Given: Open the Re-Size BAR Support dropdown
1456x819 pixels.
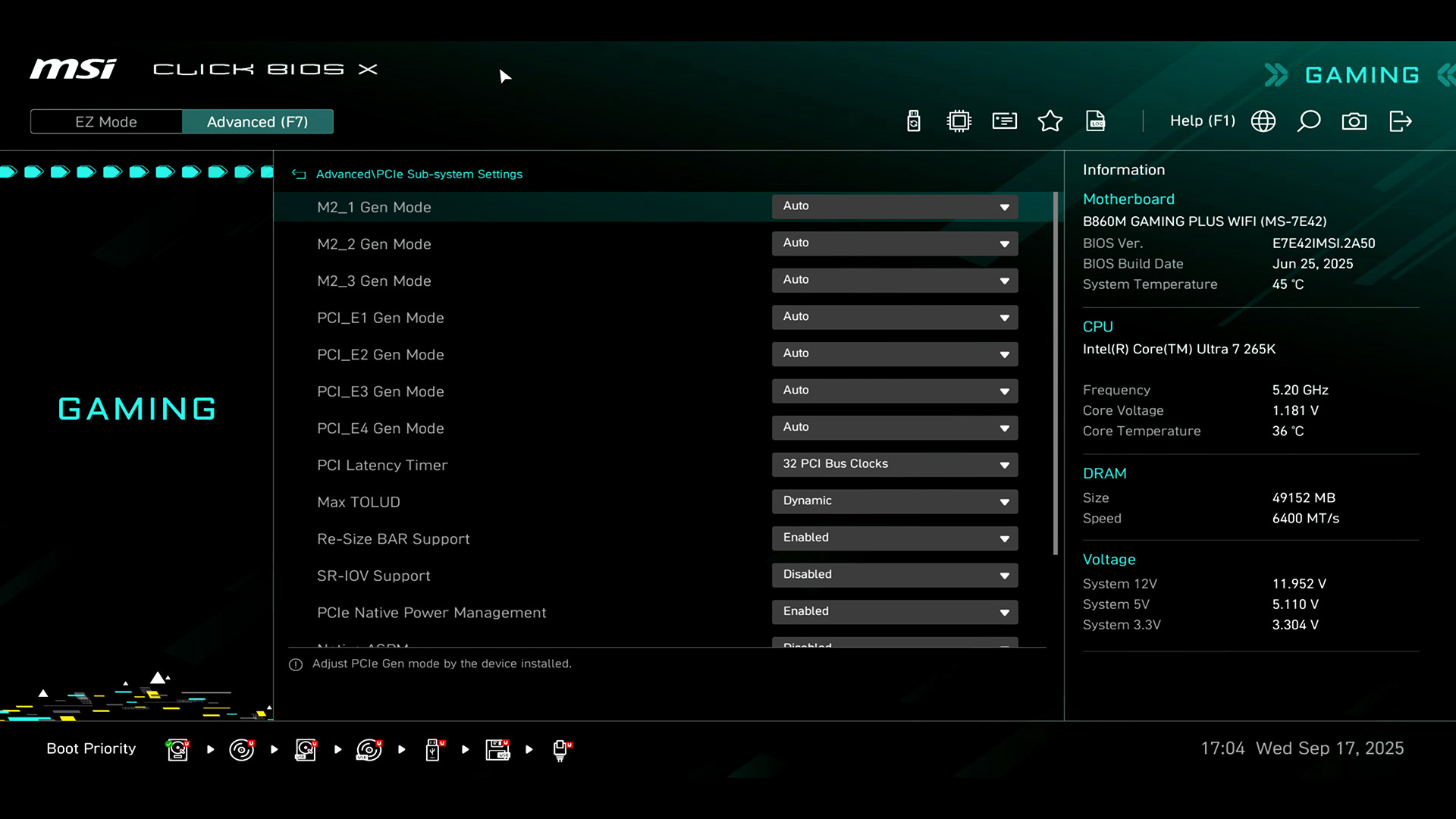Looking at the screenshot, I should pyautogui.click(x=895, y=538).
